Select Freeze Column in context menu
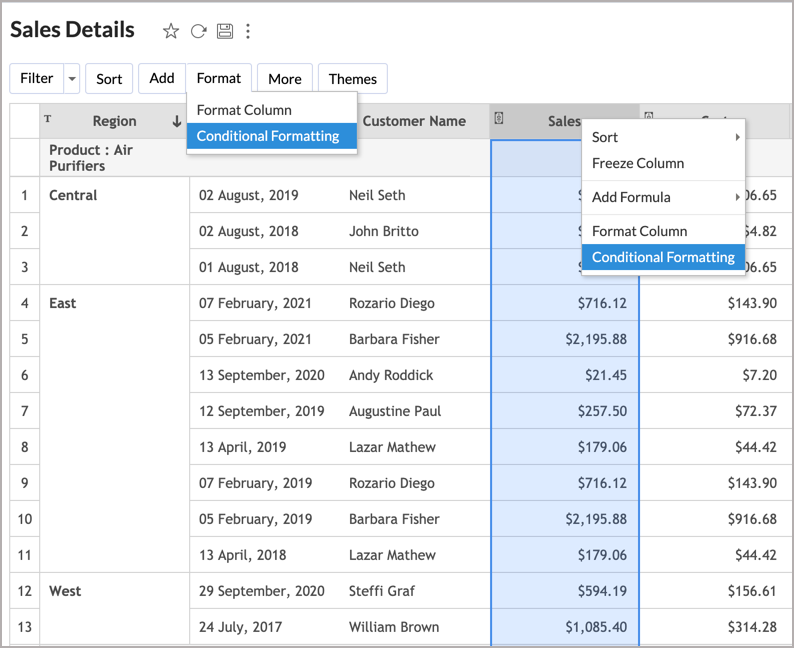794x648 pixels. [638, 163]
